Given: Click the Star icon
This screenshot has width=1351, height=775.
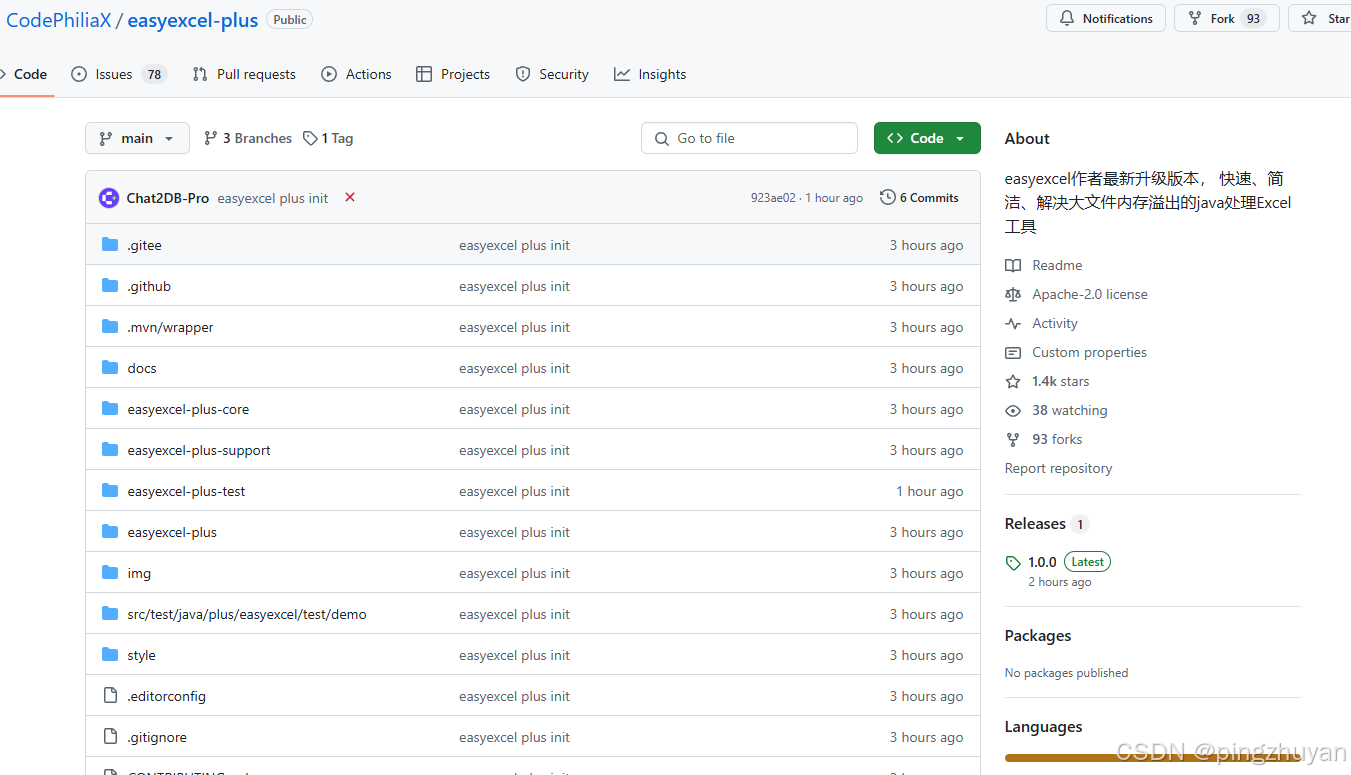Looking at the screenshot, I should pyautogui.click(x=1309, y=19).
